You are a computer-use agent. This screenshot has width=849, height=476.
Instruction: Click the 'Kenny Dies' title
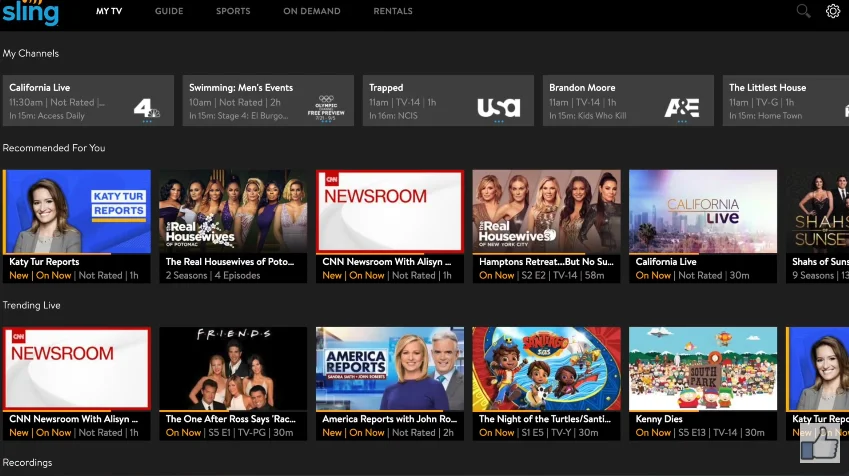point(659,419)
